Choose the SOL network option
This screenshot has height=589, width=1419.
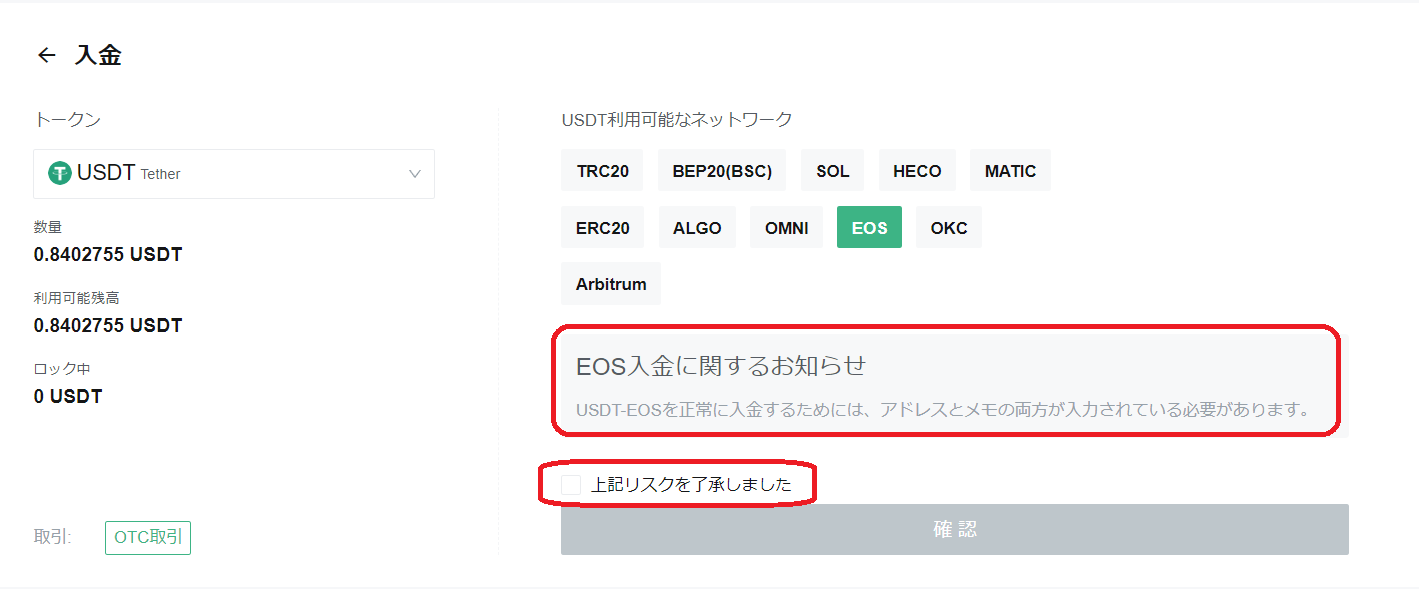click(832, 170)
